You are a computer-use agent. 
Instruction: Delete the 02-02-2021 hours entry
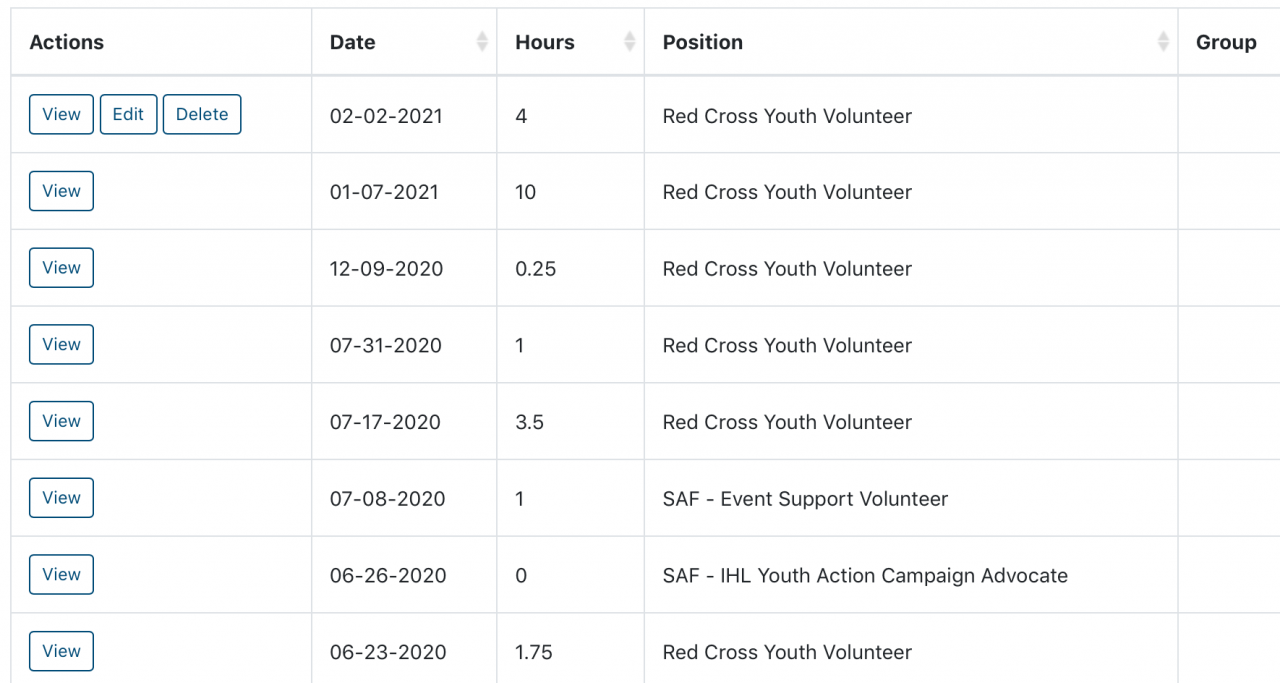click(202, 114)
